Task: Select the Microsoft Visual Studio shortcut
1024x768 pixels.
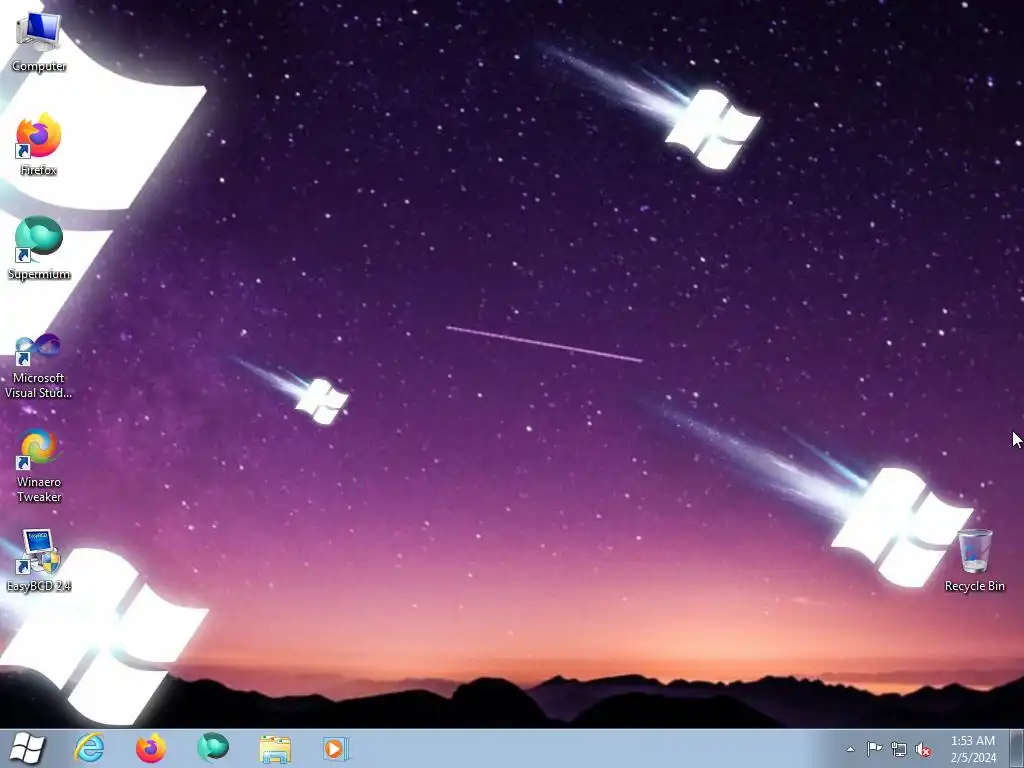Action: 39,366
